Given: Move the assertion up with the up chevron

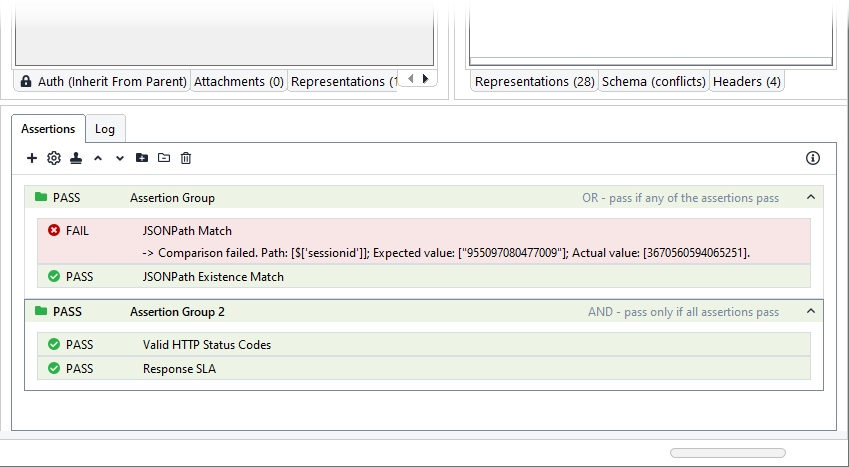Looking at the screenshot, I should (98, 158).
